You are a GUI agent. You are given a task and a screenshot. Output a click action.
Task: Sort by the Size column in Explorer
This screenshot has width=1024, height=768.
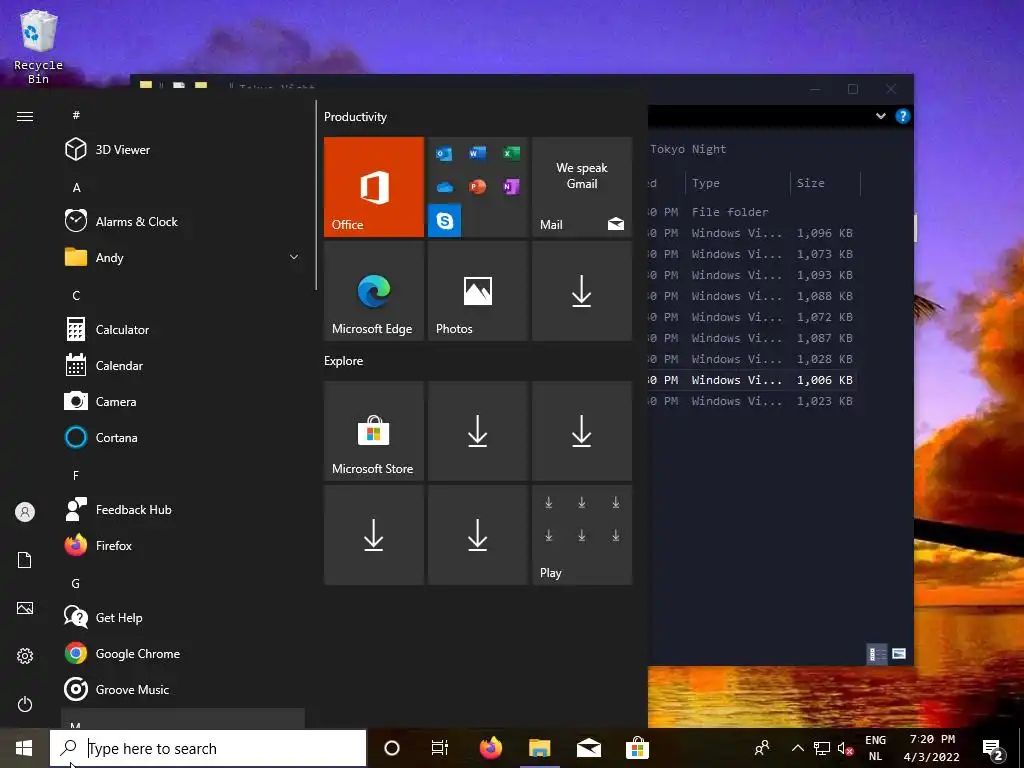825,184
